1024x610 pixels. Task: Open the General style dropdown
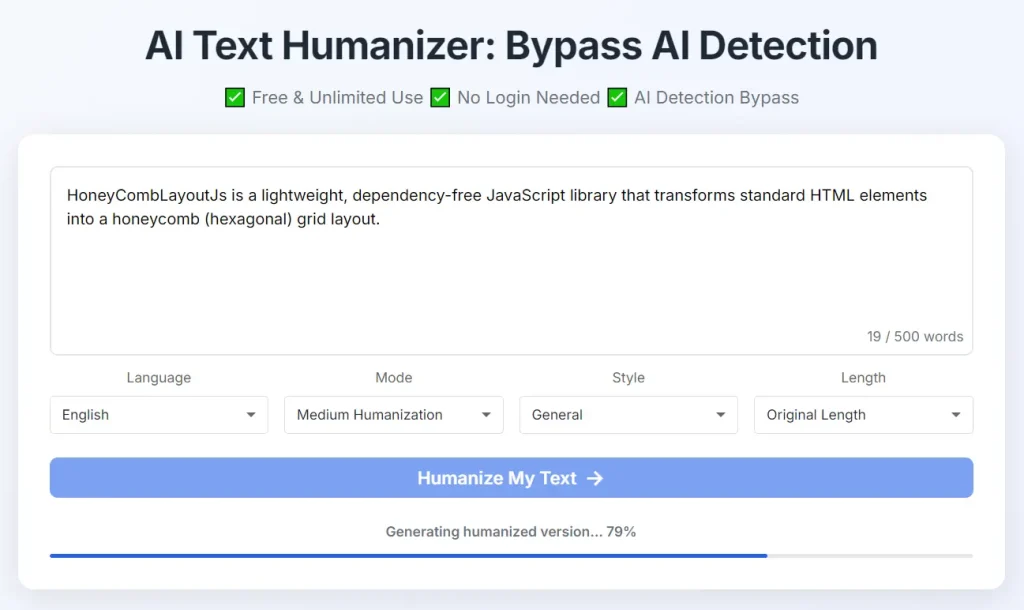click(628, 414)
